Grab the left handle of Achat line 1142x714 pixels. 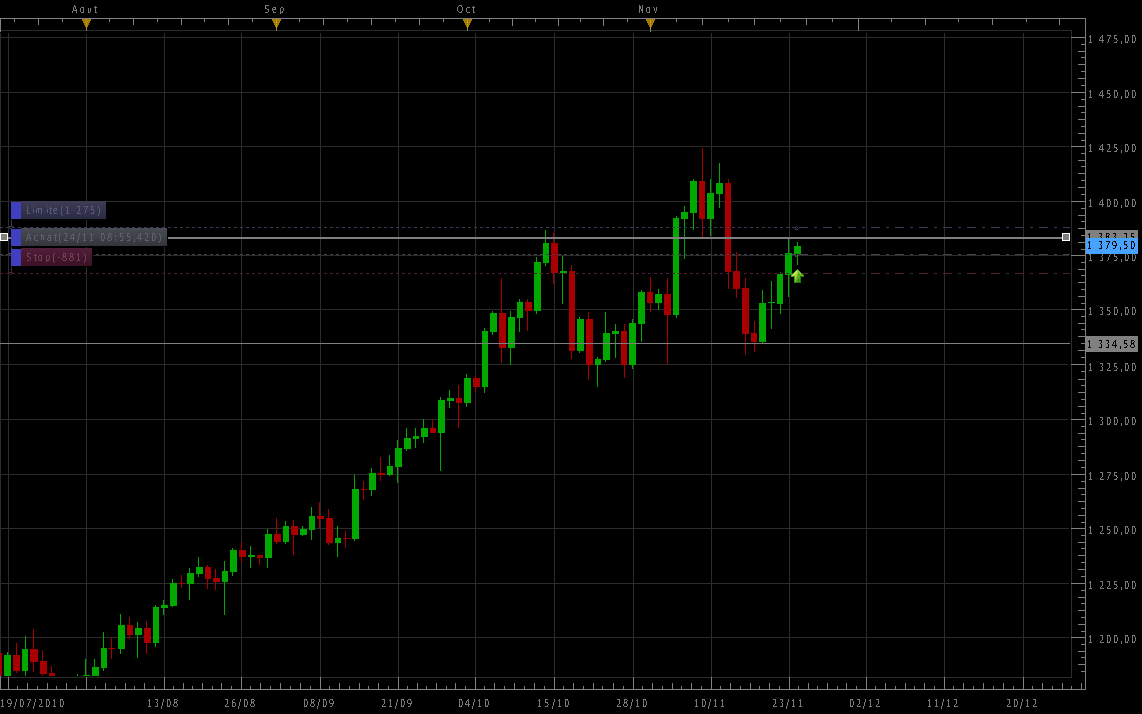coord(4,237)
